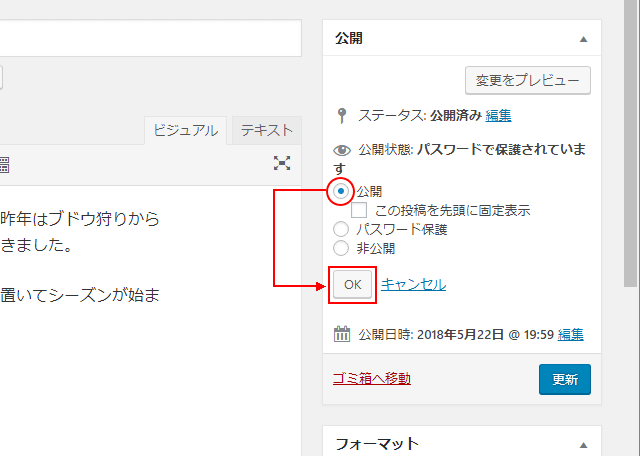Viewport: 640px width, 456px height.
Task: Click the visibility eye icon
Action: pos(342,150)
